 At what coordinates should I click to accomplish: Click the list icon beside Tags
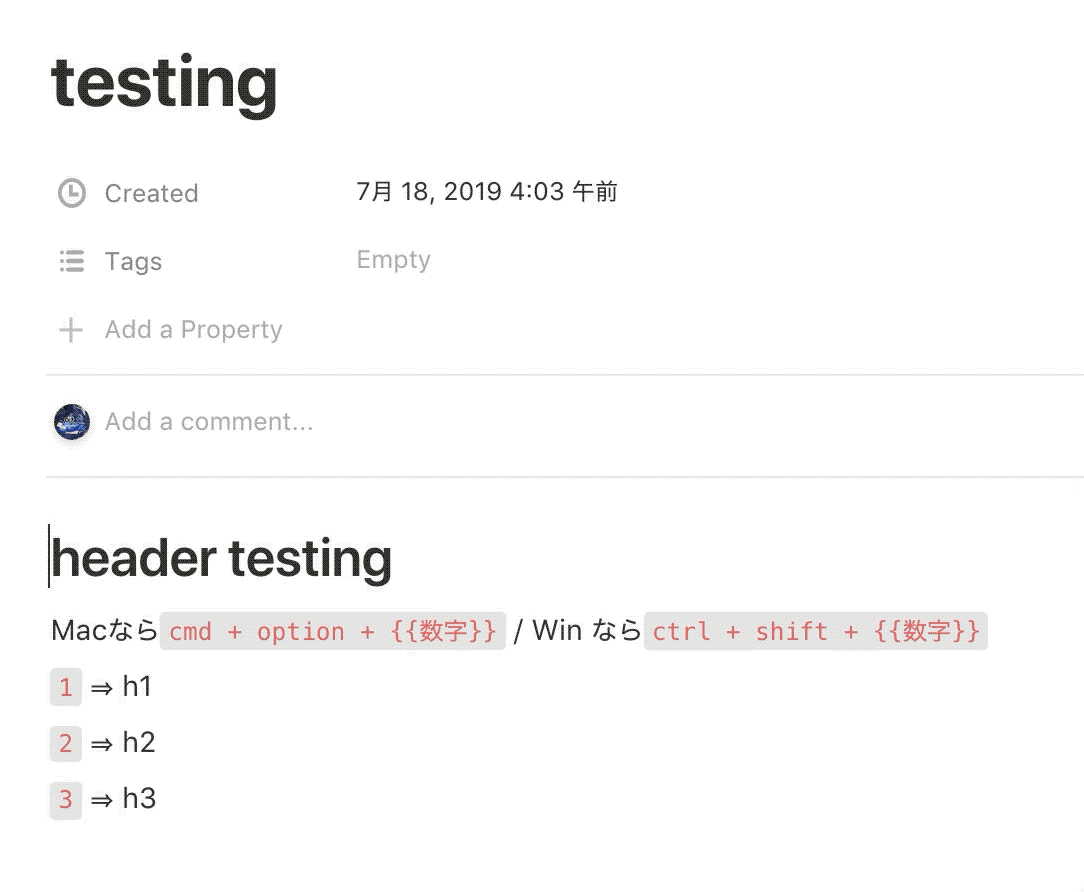(71, 262)
